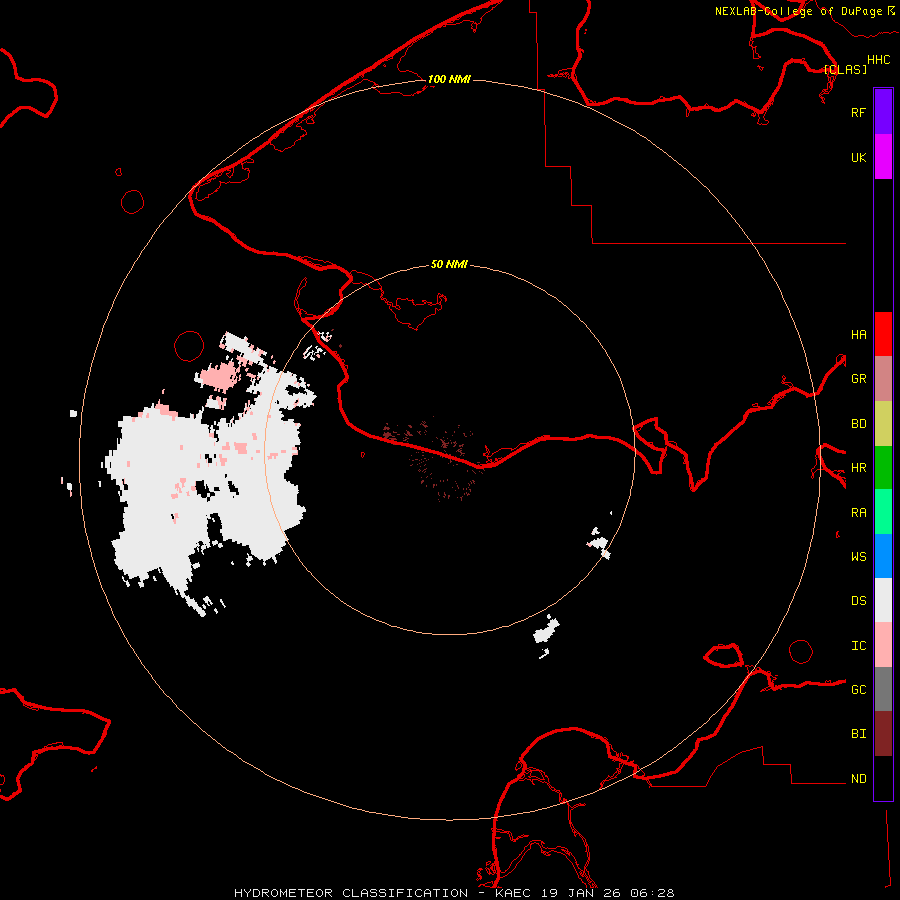Click the 100 NMI range ring label

[449, 79]
